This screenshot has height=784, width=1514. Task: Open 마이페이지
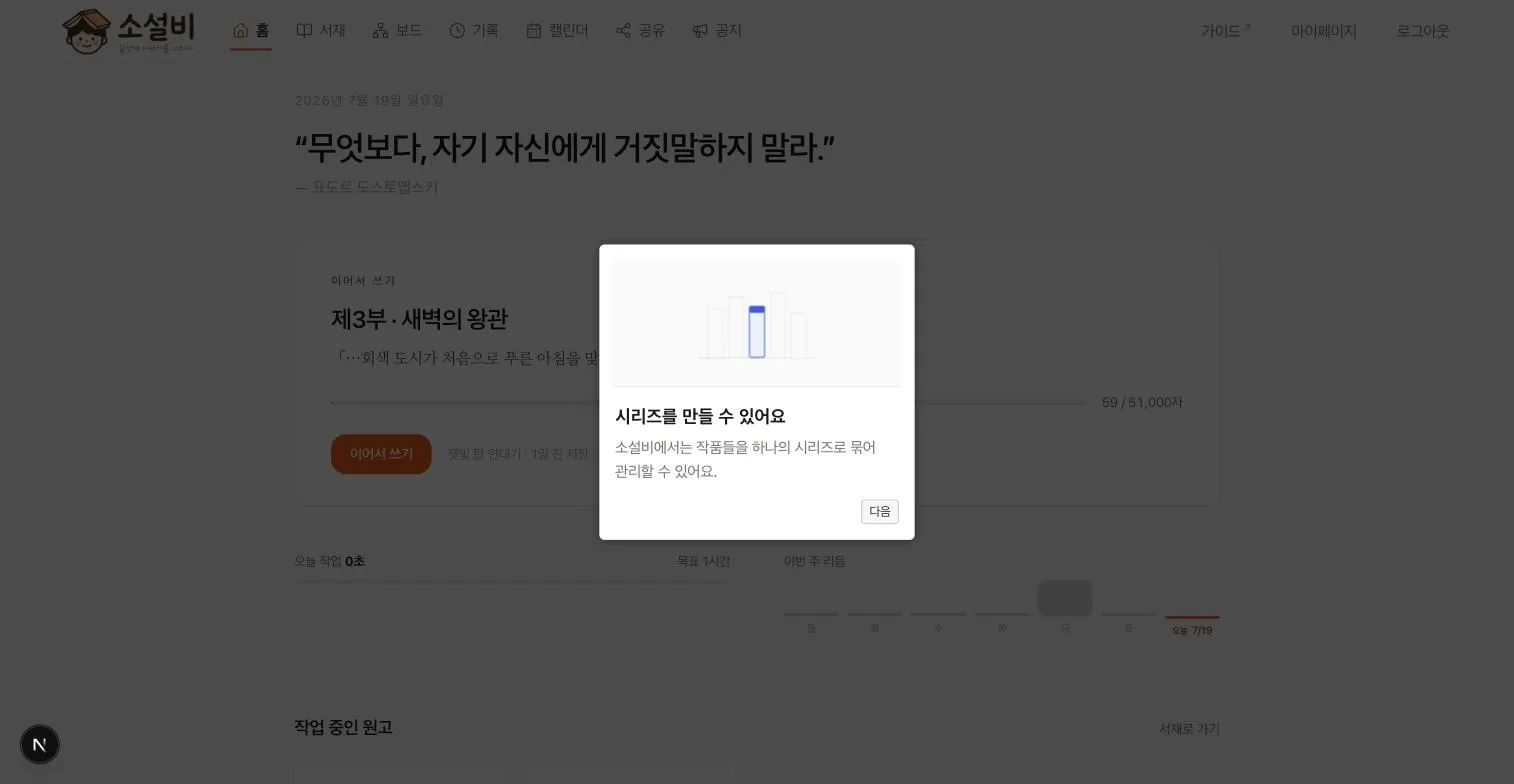1323,31
